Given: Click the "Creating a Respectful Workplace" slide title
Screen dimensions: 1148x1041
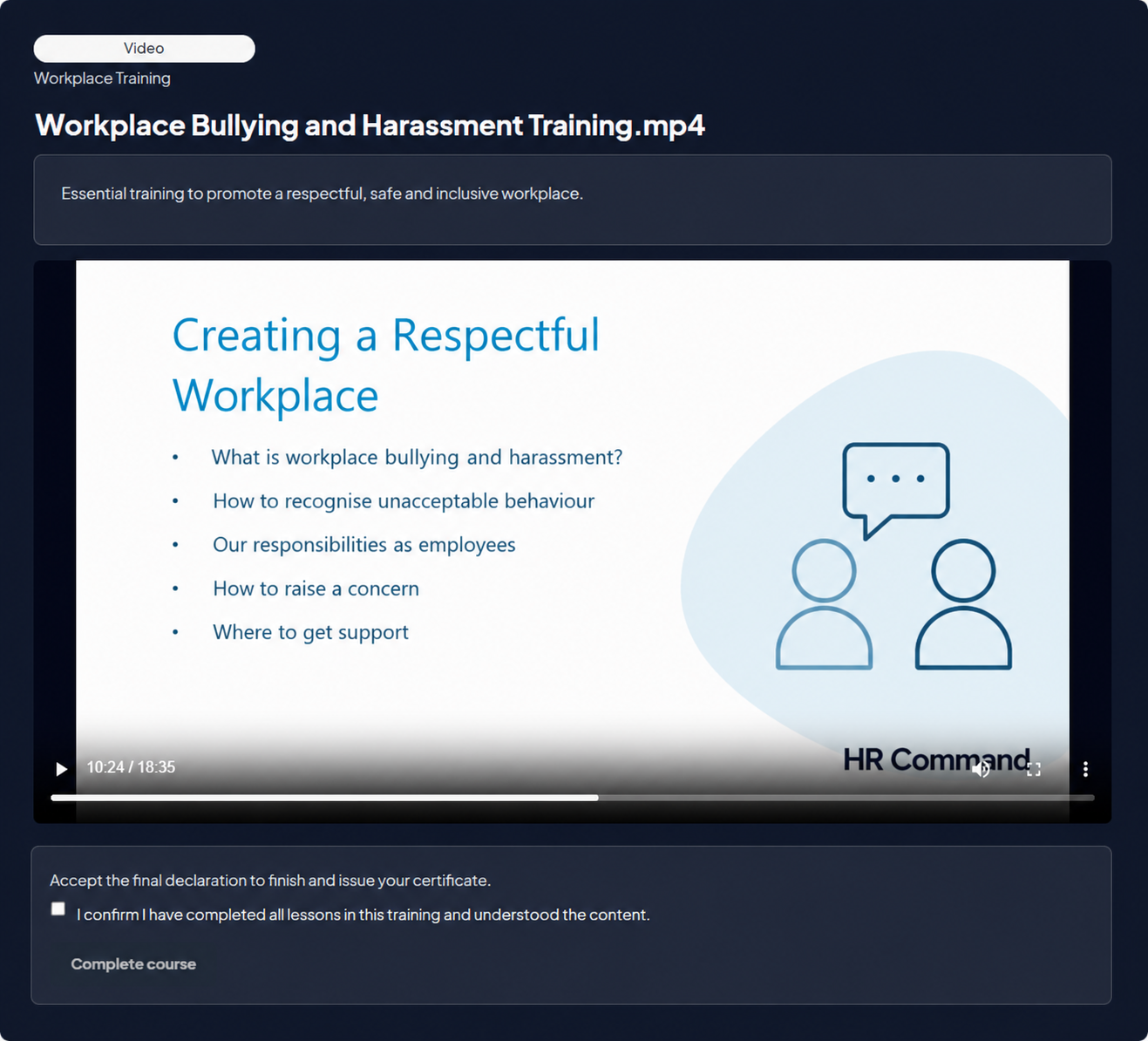Looking at the screenshot, I should point(386,364).
